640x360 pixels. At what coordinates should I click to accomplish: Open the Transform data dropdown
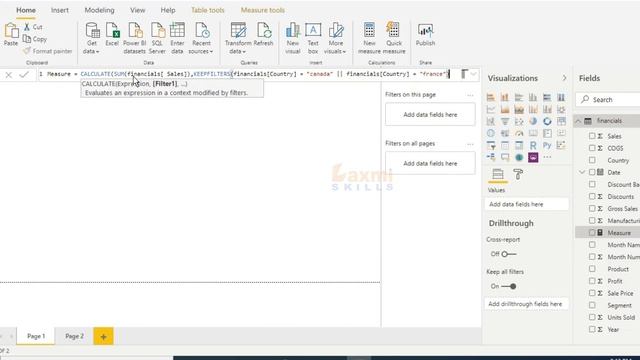tap(238, 38)
